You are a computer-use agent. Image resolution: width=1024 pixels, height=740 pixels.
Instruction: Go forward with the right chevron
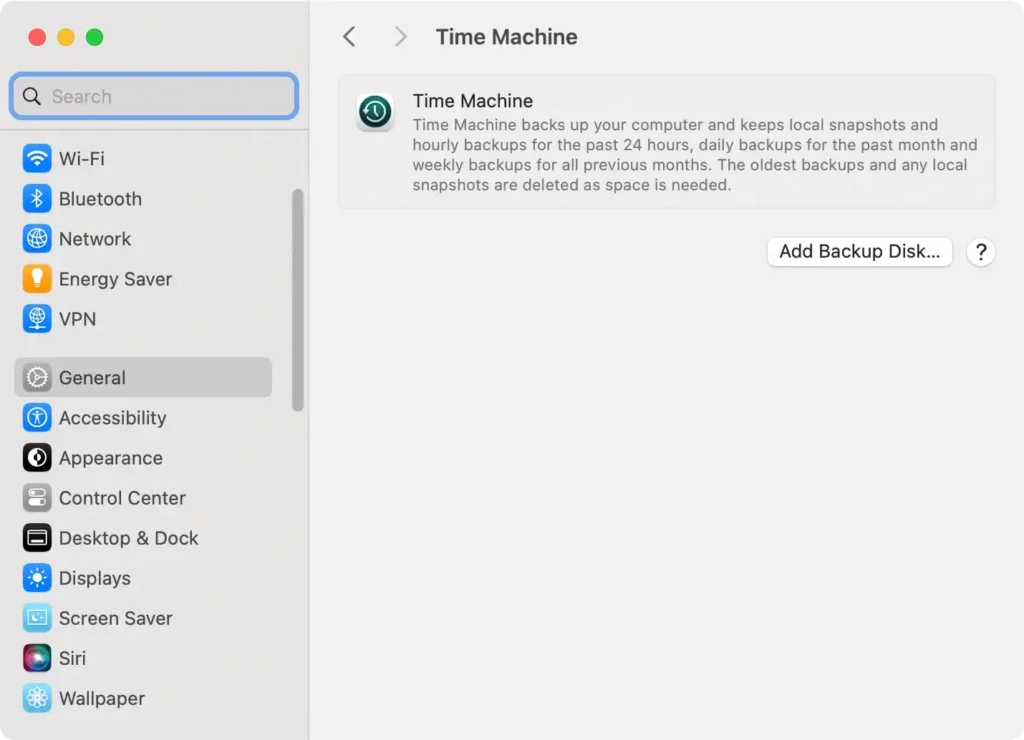(400, 37)
